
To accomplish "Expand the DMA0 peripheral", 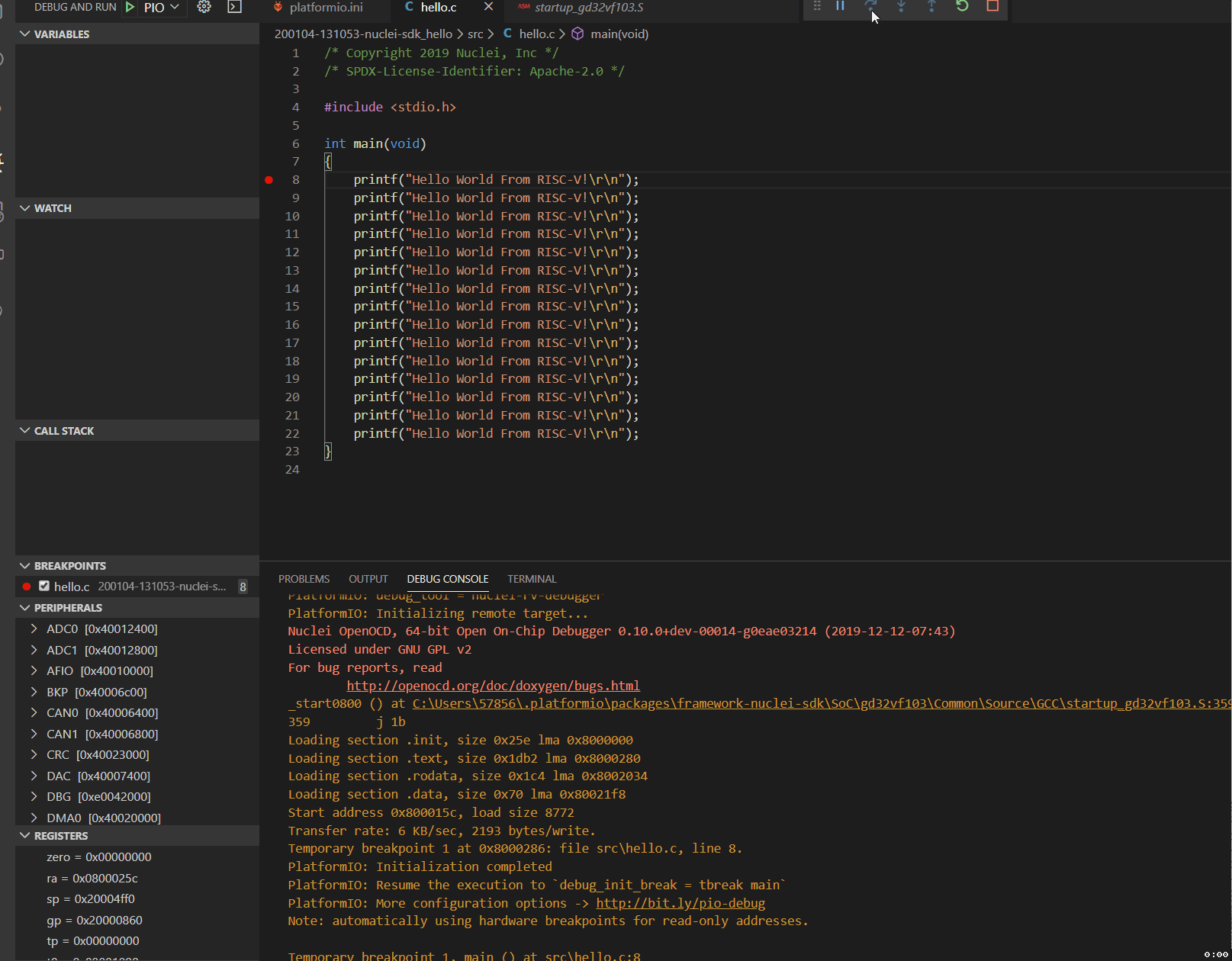I will click(x=34, y=818).
